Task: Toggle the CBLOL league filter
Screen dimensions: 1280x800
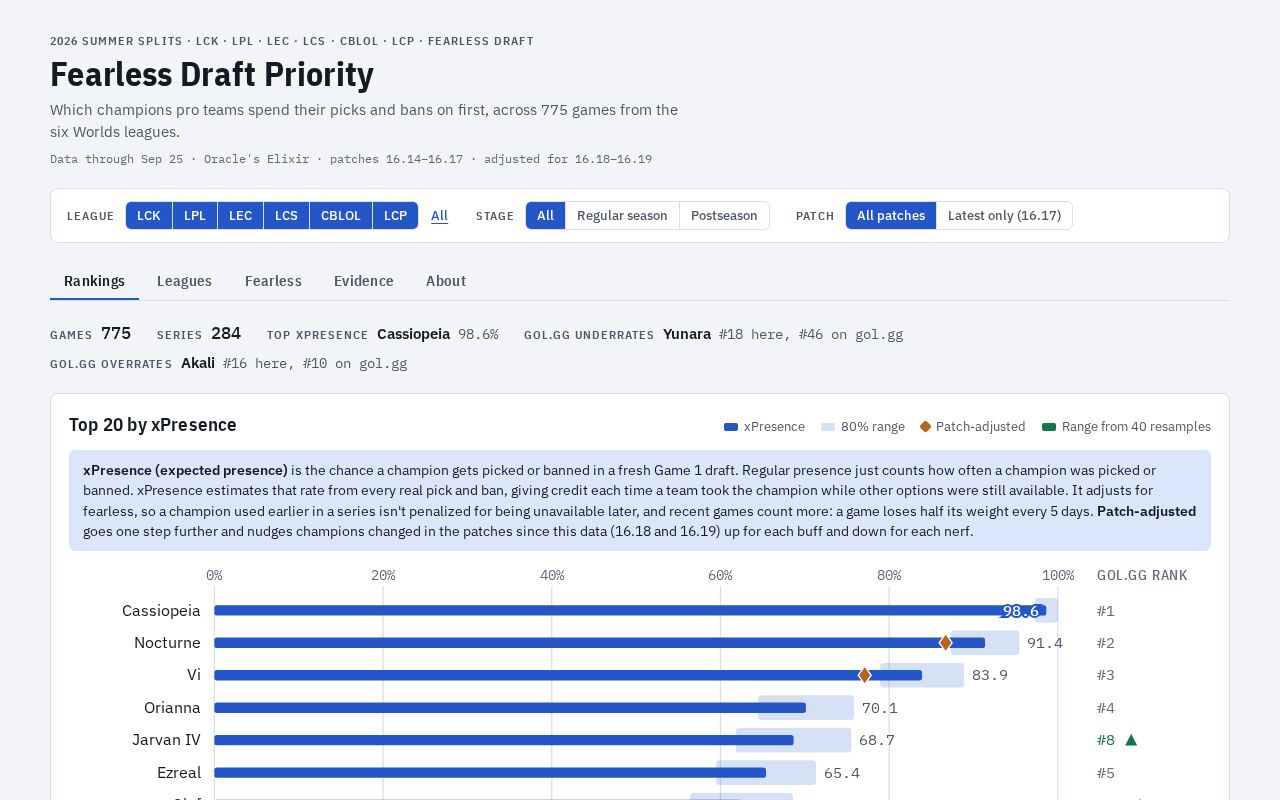Action: coord(341,216)
